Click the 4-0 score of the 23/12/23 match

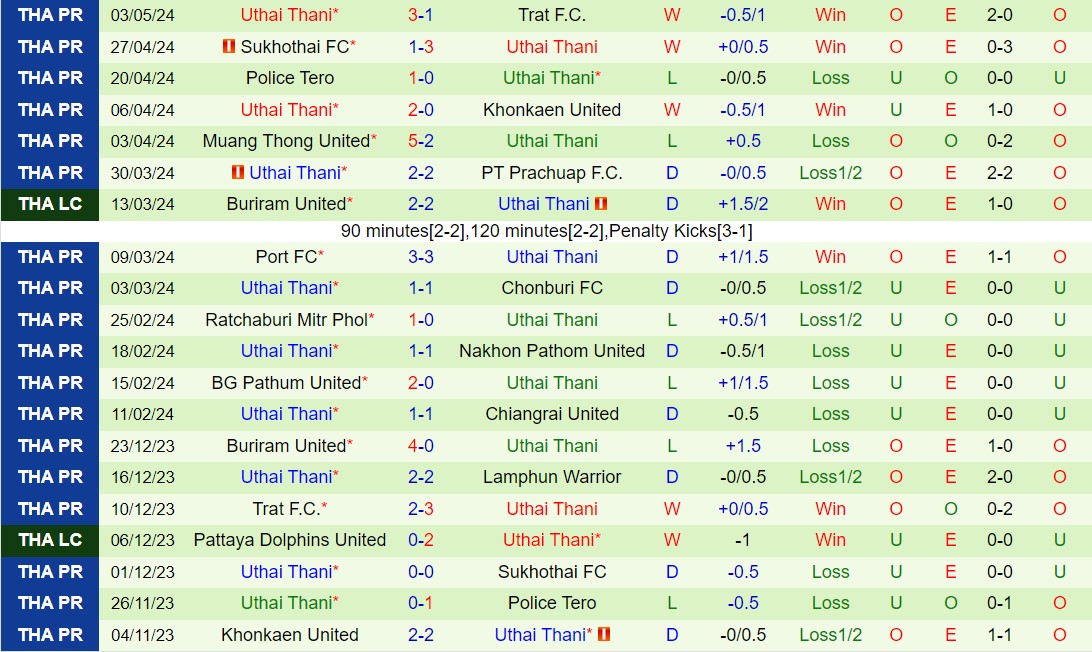420,446
